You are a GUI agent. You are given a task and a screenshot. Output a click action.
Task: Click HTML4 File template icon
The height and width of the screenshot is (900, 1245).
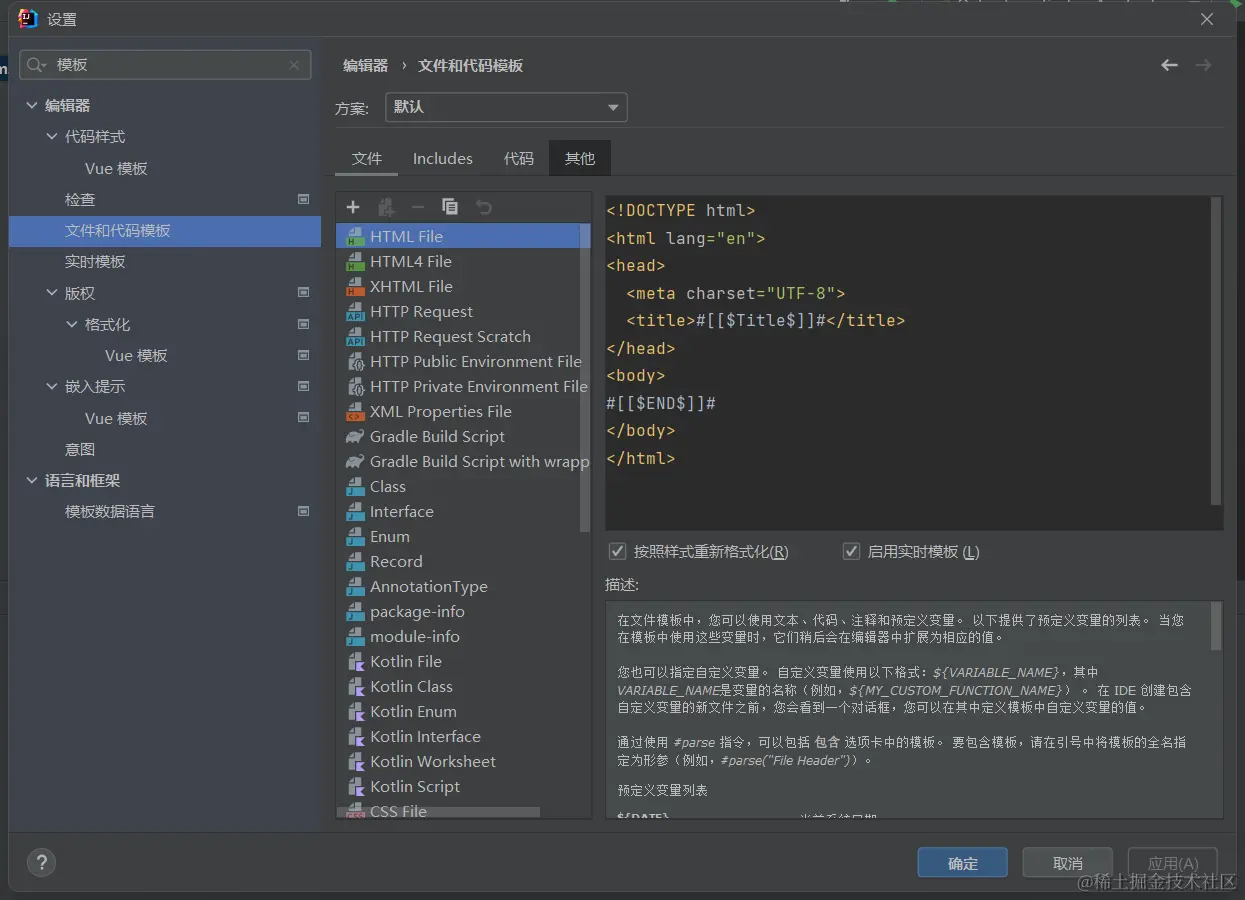click(354, 262)
